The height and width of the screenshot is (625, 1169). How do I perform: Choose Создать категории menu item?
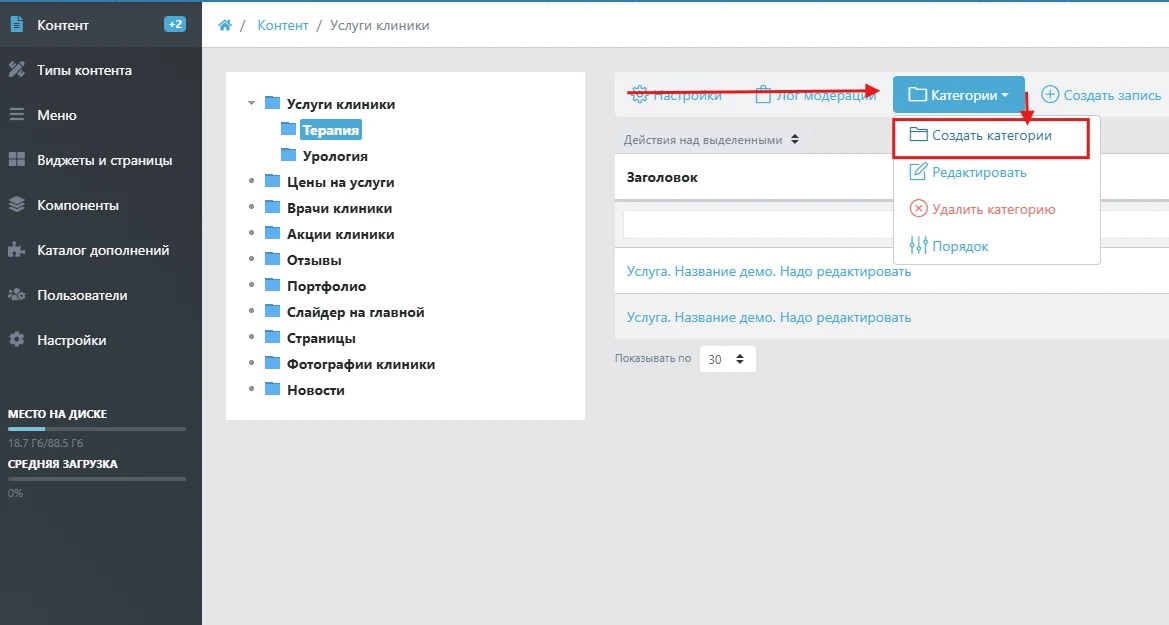[x=990, y=135]
